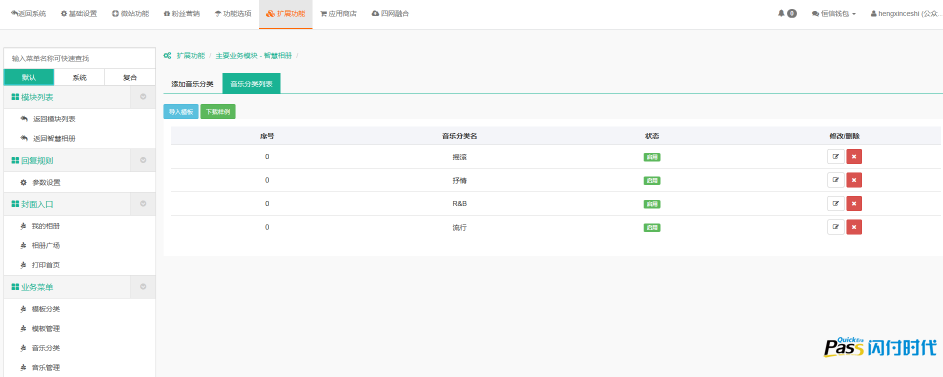Delete the 抒情 music category
943x377 pixels.
tap(854, 180)
